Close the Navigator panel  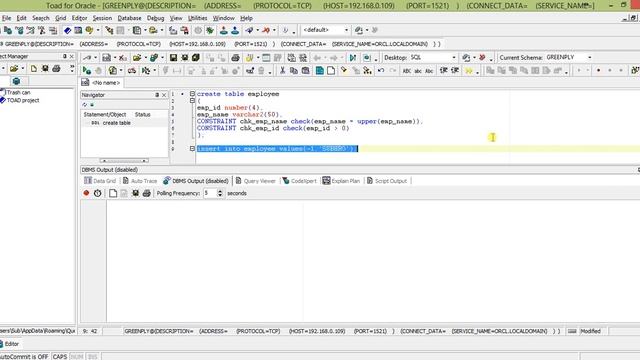[x=164, y=95]
